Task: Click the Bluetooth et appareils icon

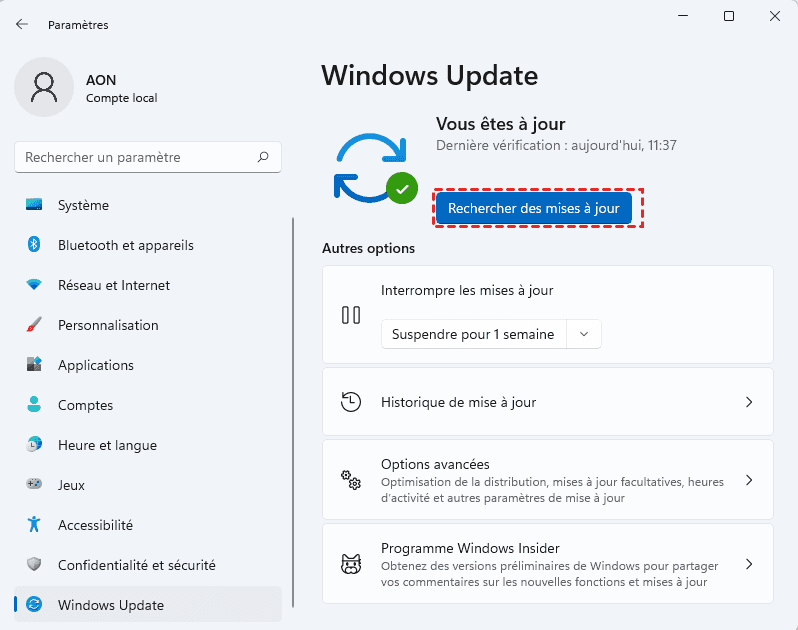Action: point(34,245)
